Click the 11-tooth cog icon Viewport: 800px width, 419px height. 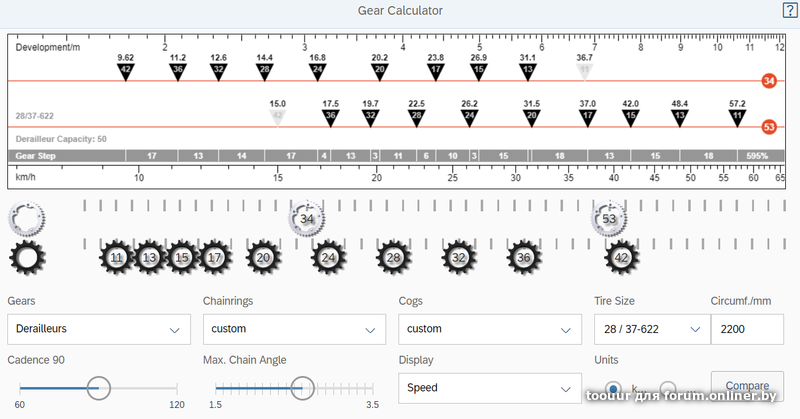coord(117,257)
